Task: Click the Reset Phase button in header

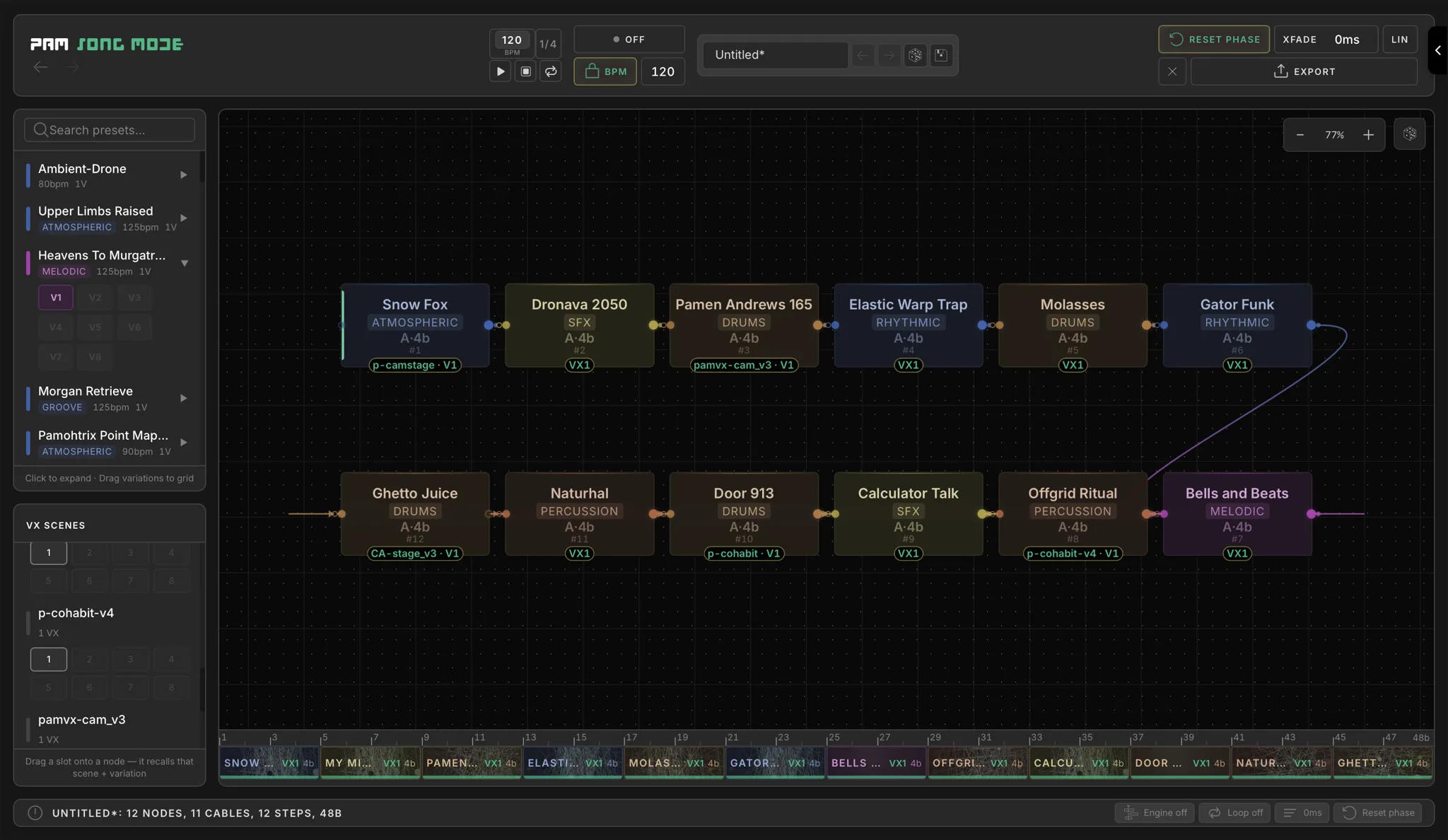Action: click(1214, 40)
